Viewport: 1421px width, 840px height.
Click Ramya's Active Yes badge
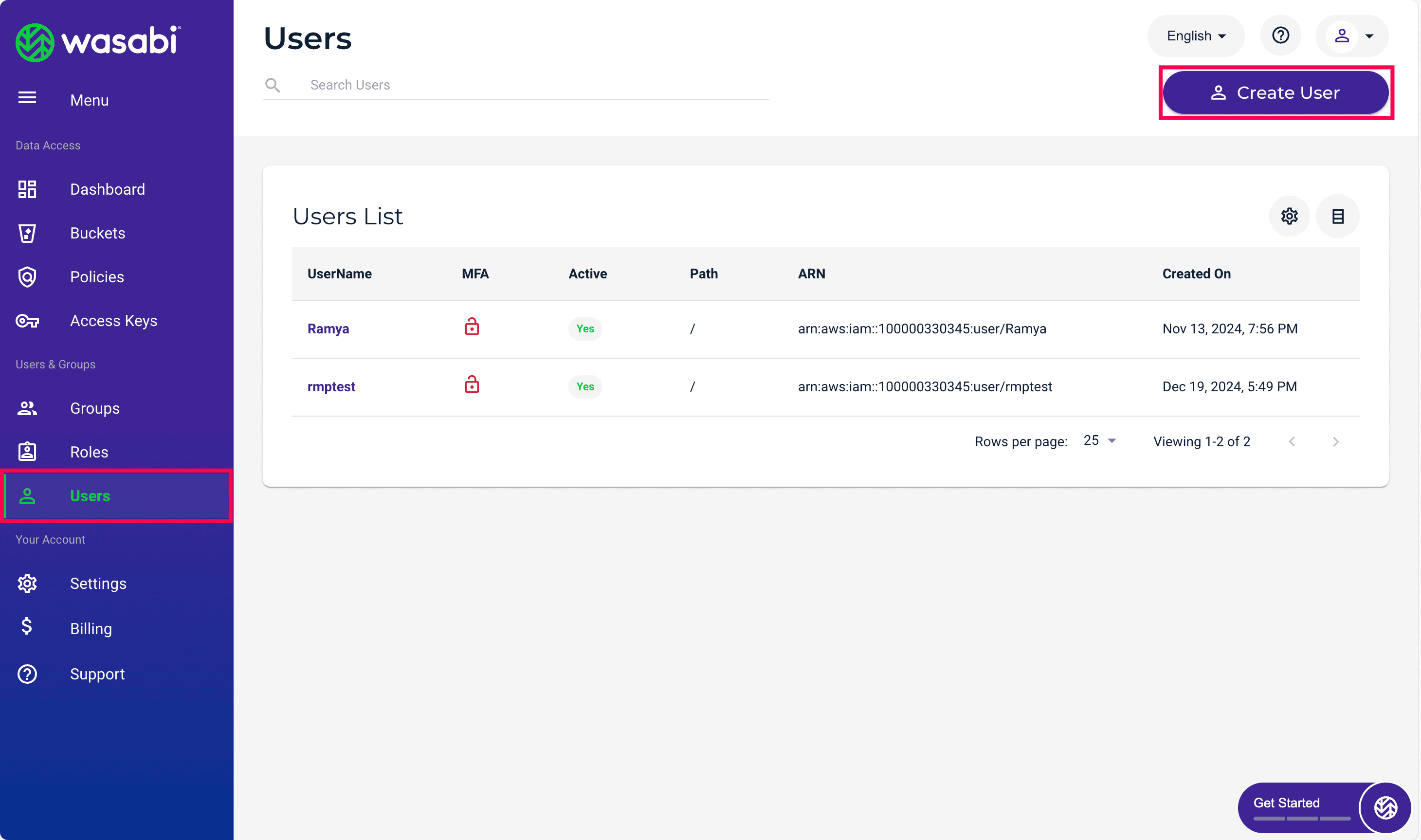tap(584, 329)
